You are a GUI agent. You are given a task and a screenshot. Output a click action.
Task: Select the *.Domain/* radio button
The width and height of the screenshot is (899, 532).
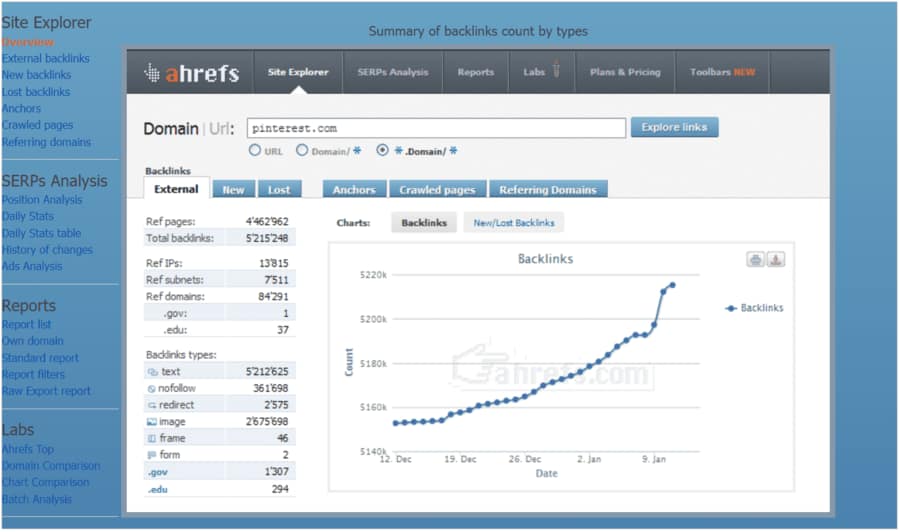(x=382, y=150)
